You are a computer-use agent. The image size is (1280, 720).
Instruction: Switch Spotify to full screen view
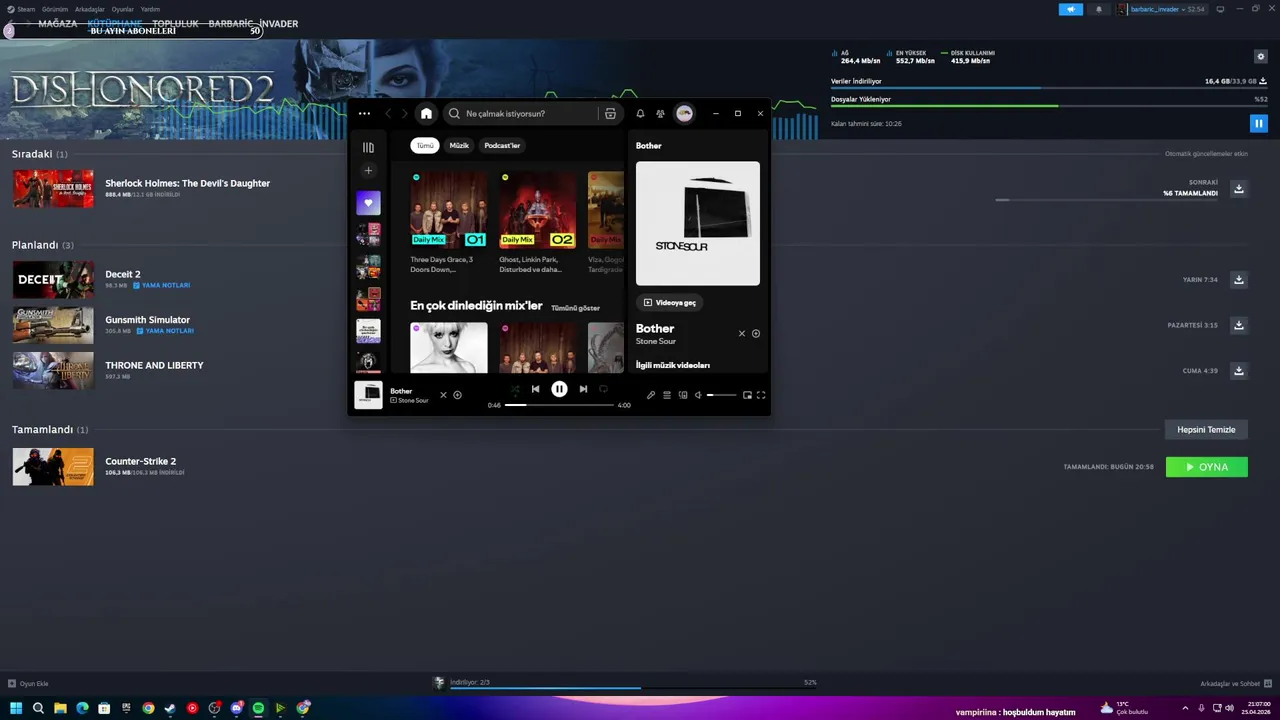coord(761,395)
